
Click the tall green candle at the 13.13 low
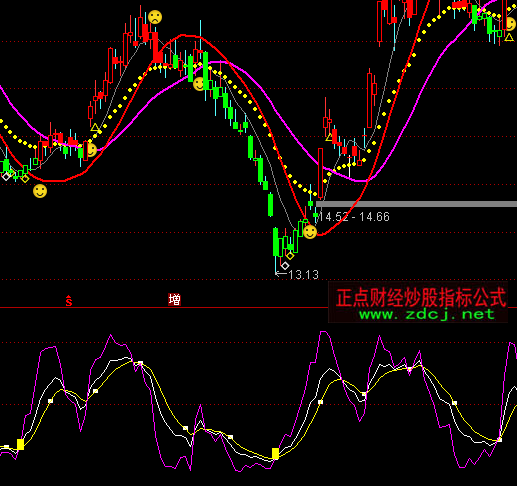[276, 242]
